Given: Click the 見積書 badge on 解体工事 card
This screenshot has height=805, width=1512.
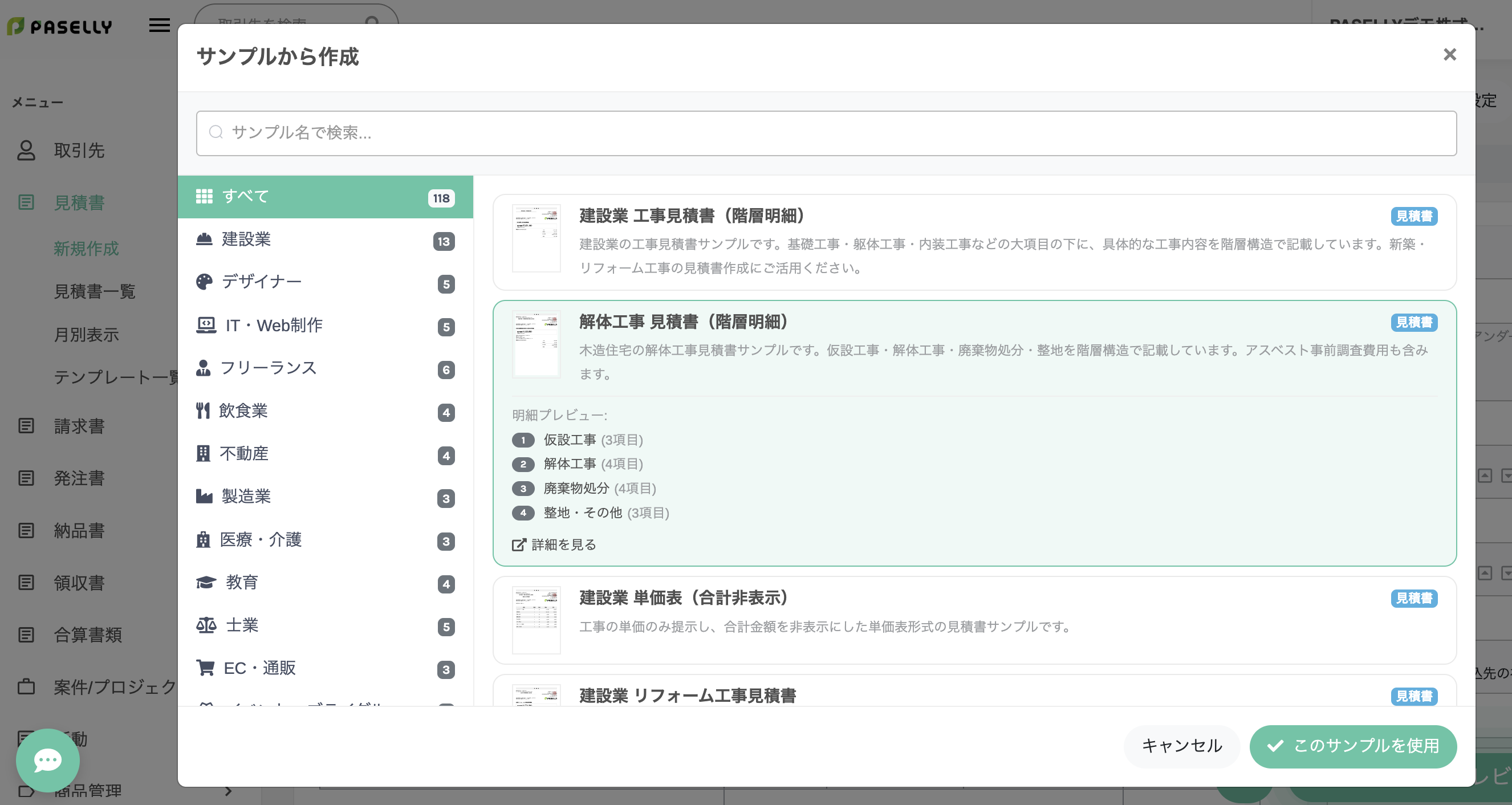Looking at the screenshot, I should coord(1414,322).
